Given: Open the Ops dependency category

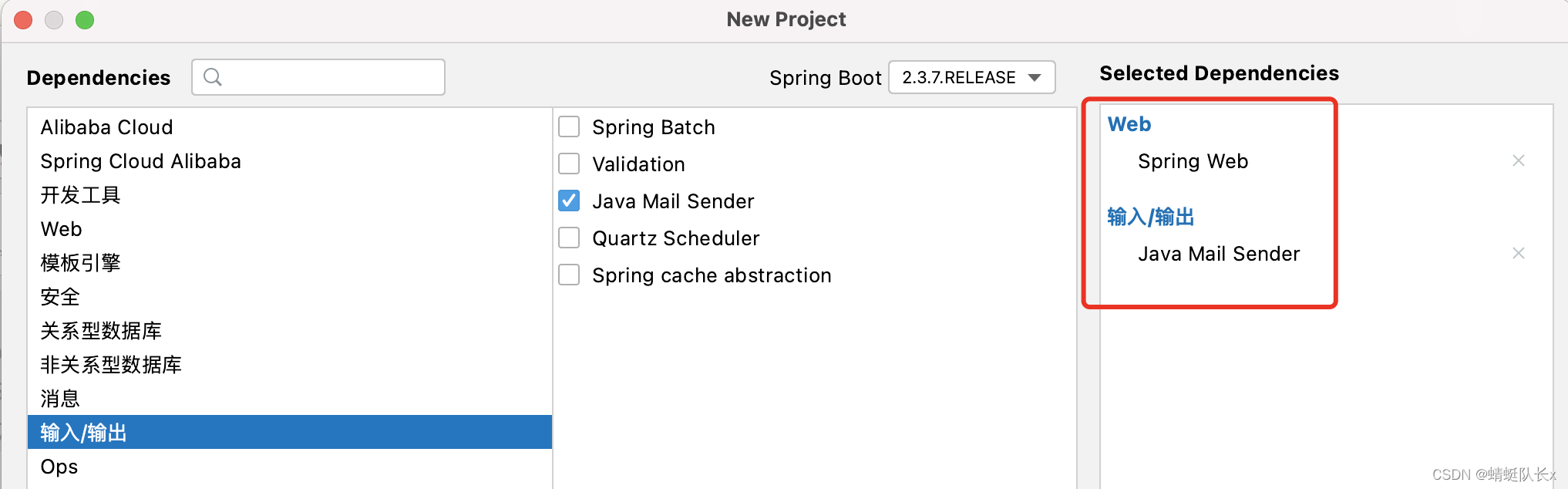Looking at the screenshot, I should [x=59, y=467].
